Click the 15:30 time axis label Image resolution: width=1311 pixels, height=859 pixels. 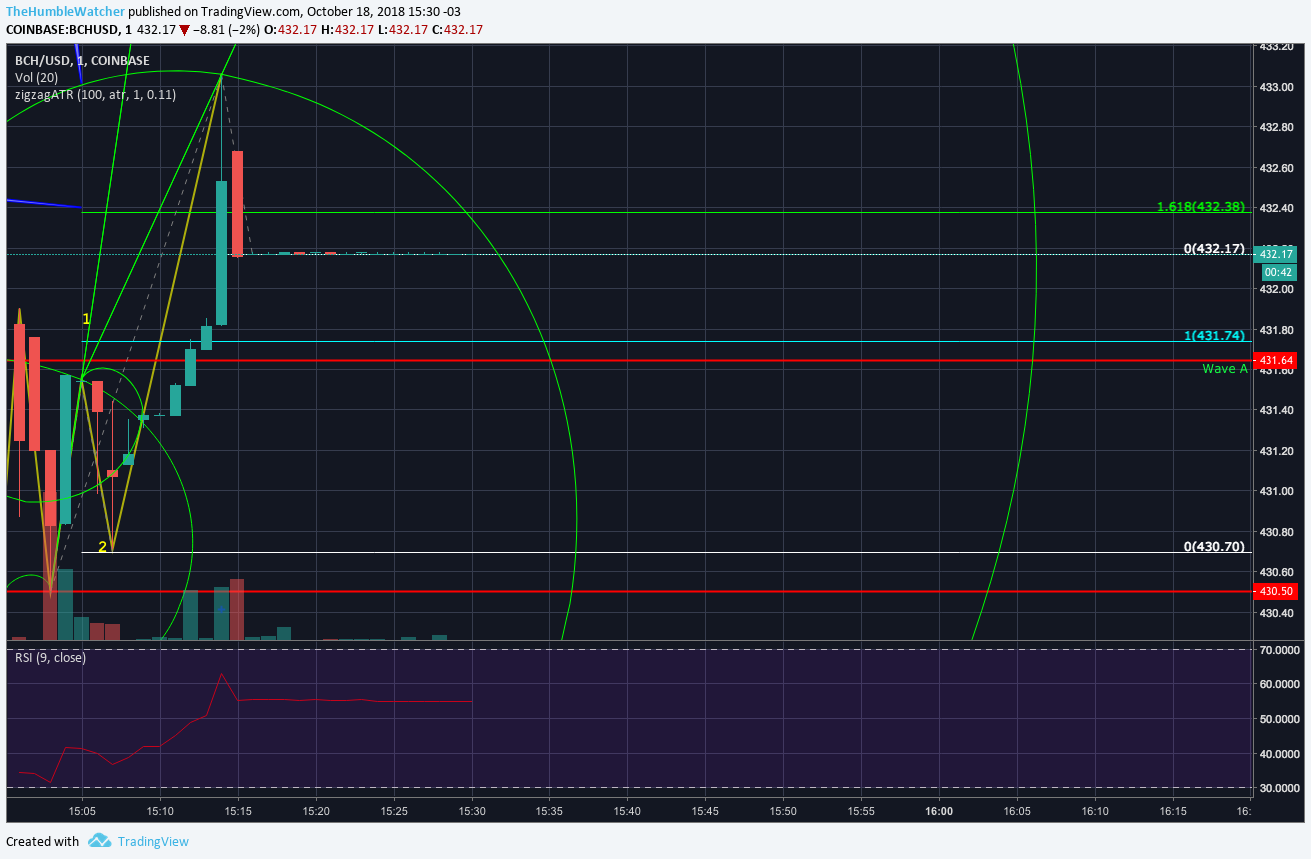click(472, 811)
